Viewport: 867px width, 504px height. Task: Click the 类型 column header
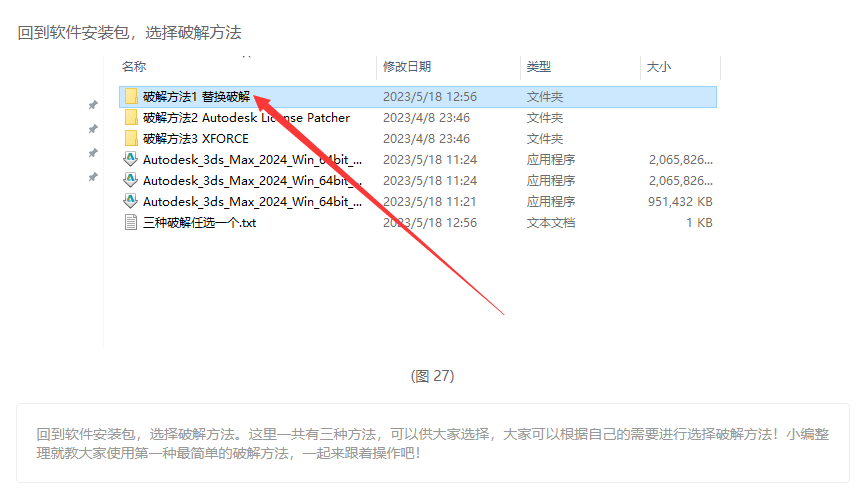[x=539, y=67]
